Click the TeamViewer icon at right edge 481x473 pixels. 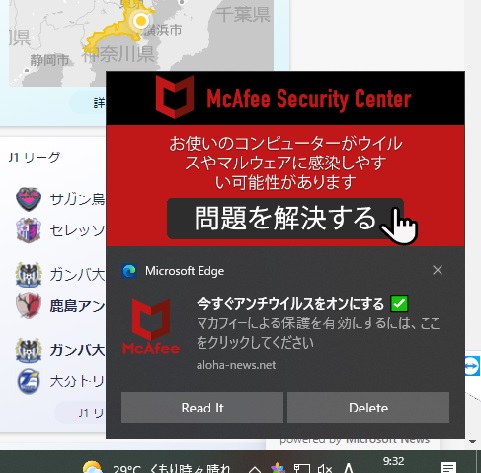472,366
